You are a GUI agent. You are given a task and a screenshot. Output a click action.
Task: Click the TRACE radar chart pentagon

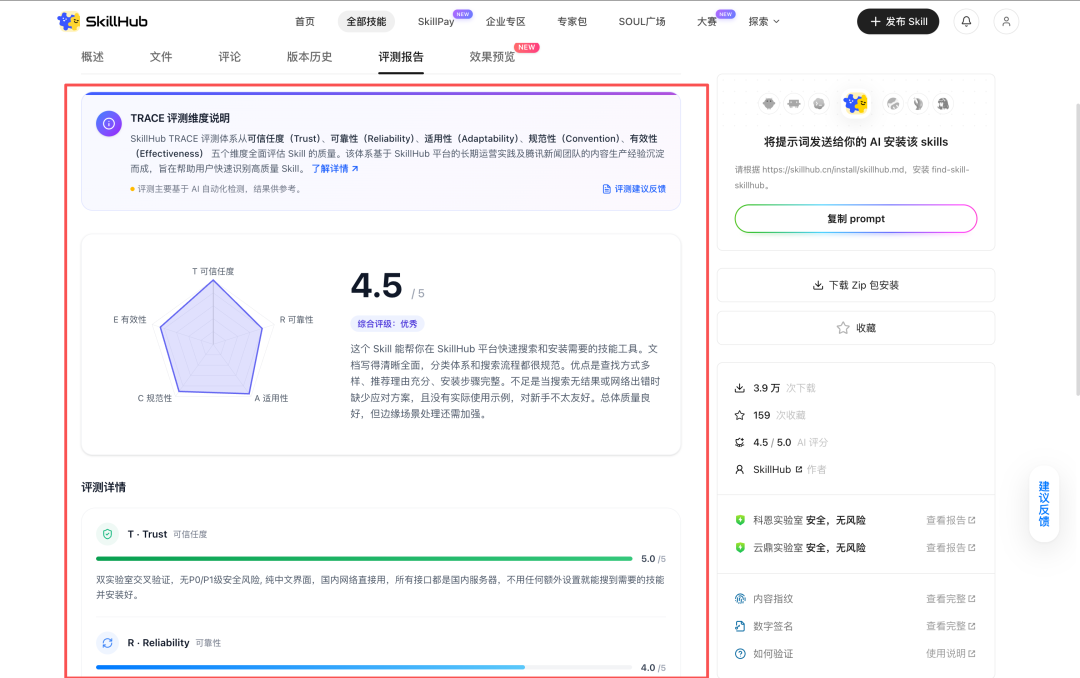click(212, 338)
